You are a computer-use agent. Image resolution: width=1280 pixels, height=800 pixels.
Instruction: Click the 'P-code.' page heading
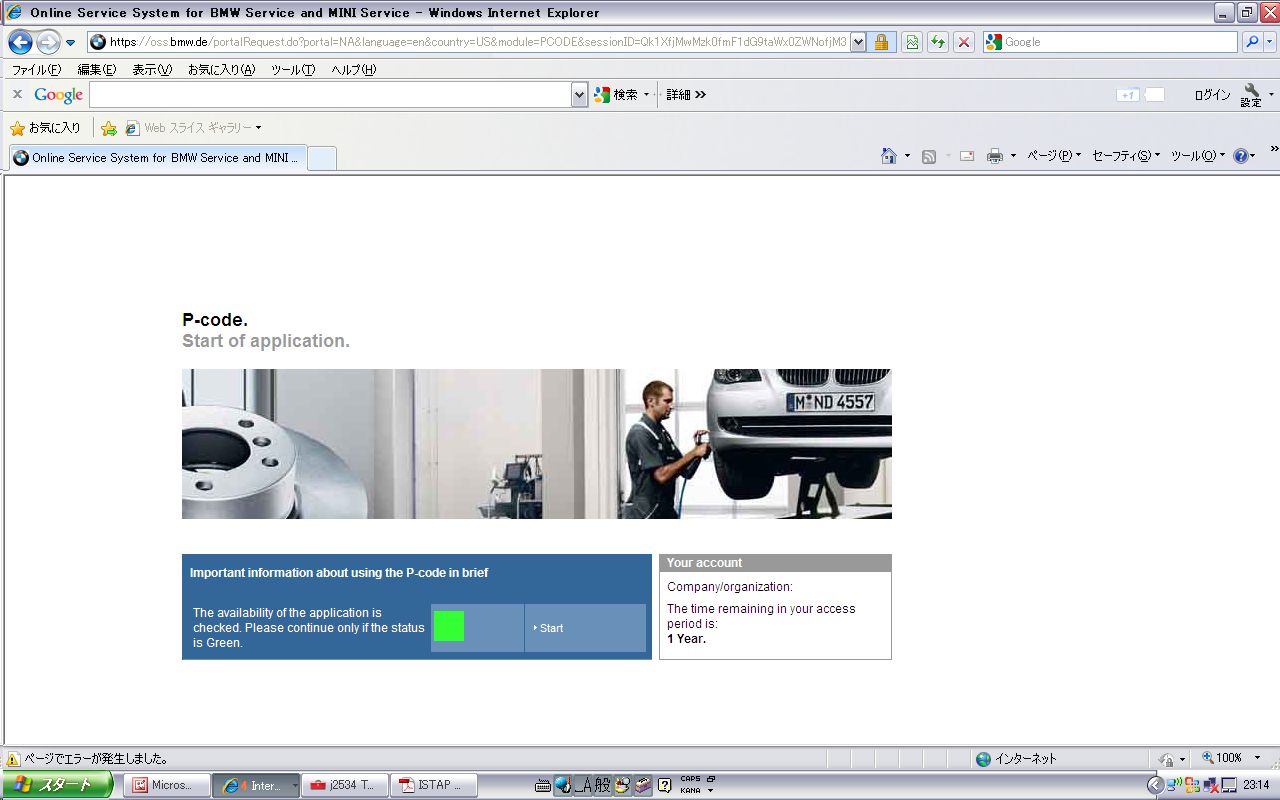[x=215, y=320]
